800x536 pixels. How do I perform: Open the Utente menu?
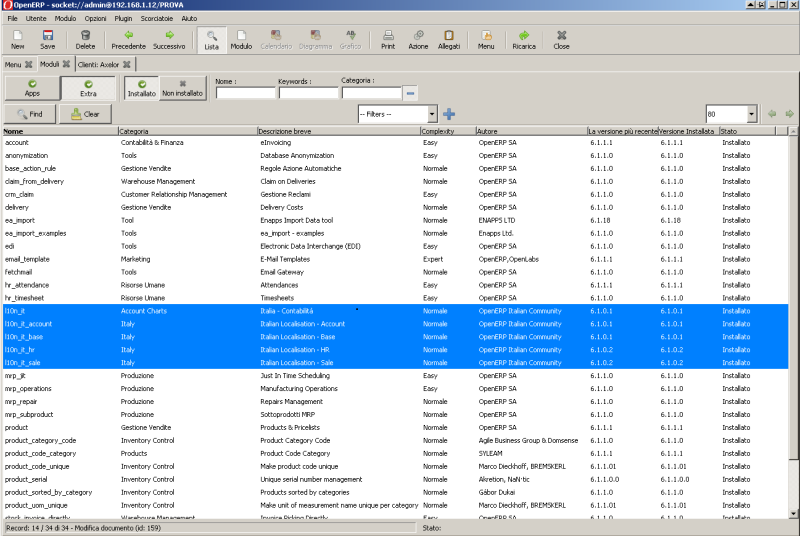tap(36, 18)
